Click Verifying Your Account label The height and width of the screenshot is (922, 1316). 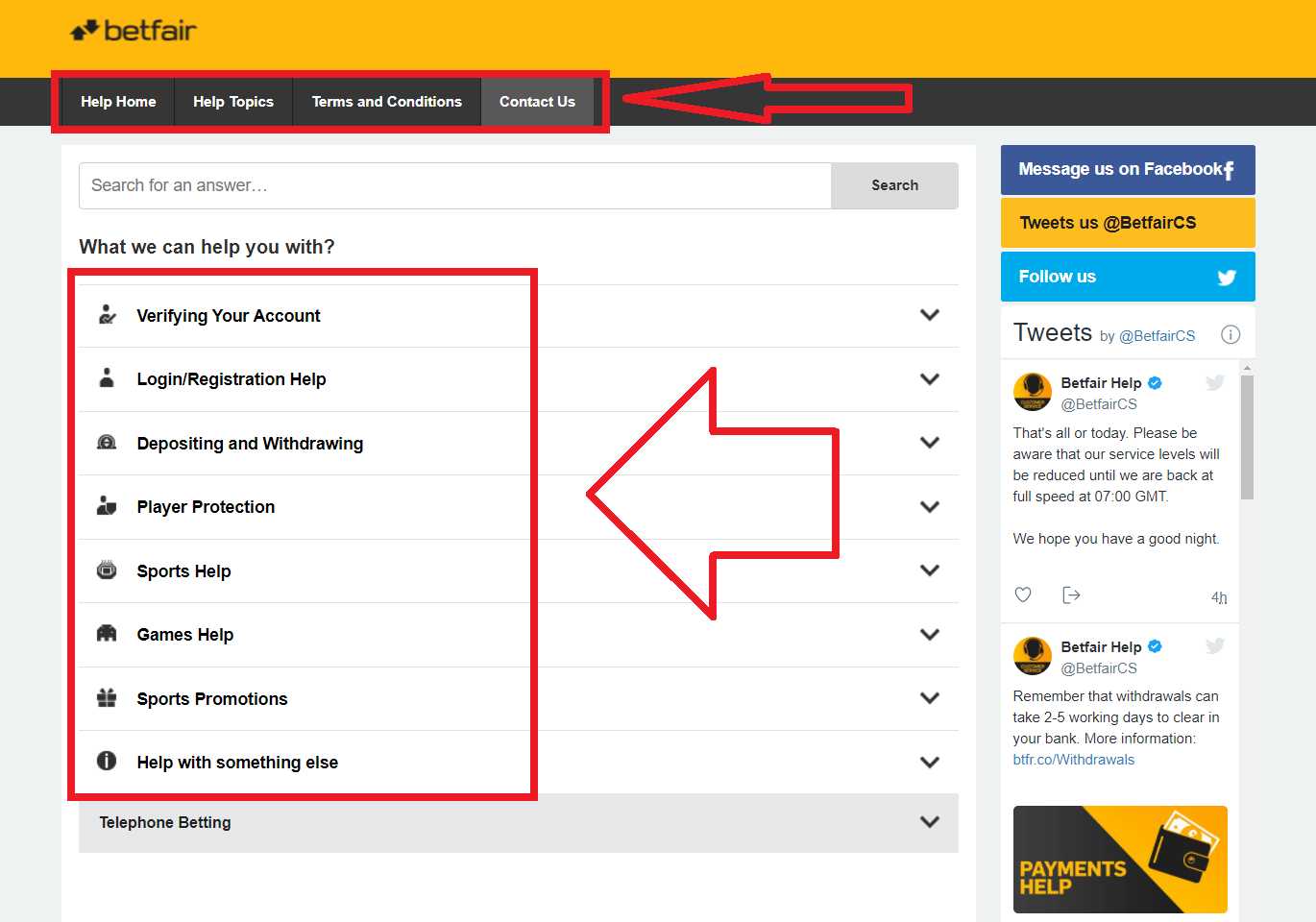tap(229, 316)
